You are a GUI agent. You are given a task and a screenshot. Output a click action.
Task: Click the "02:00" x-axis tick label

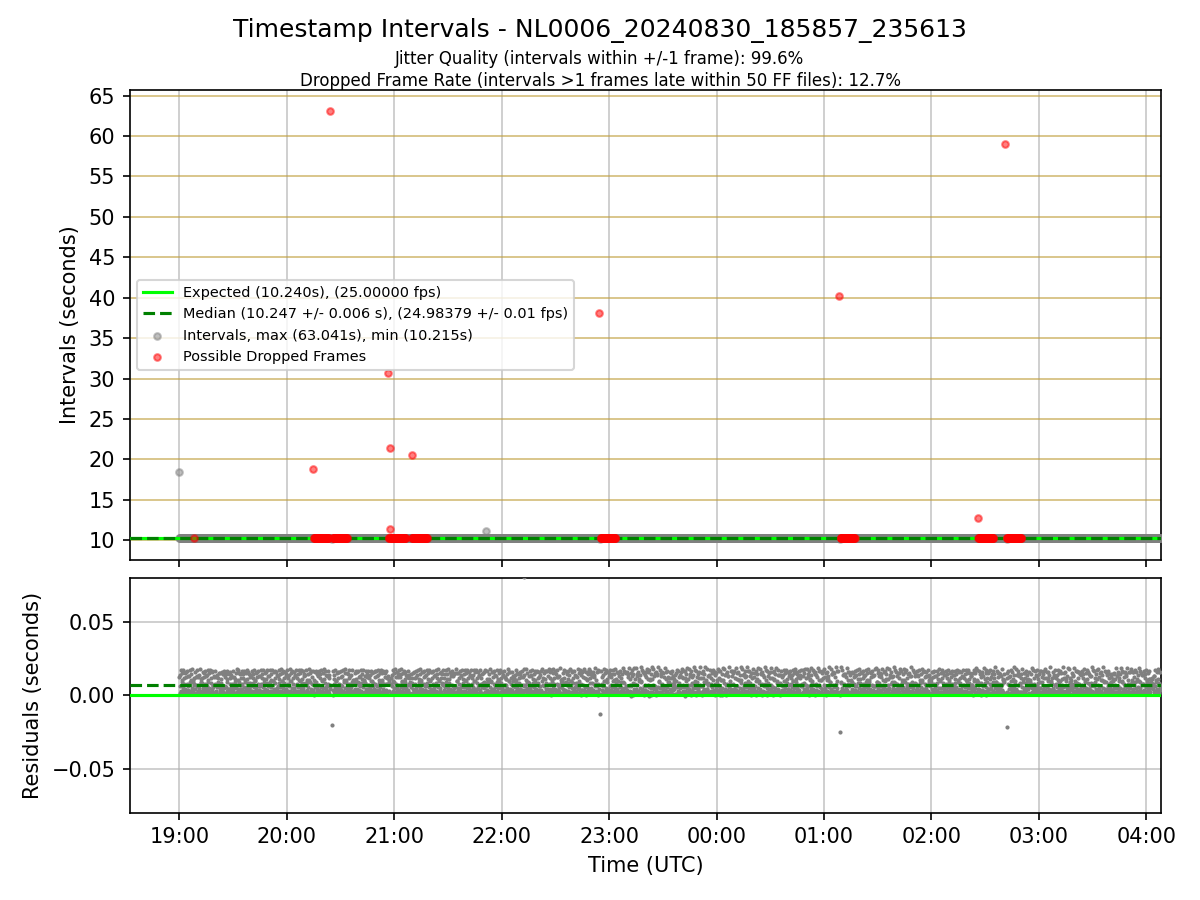(x=931, y=833)
